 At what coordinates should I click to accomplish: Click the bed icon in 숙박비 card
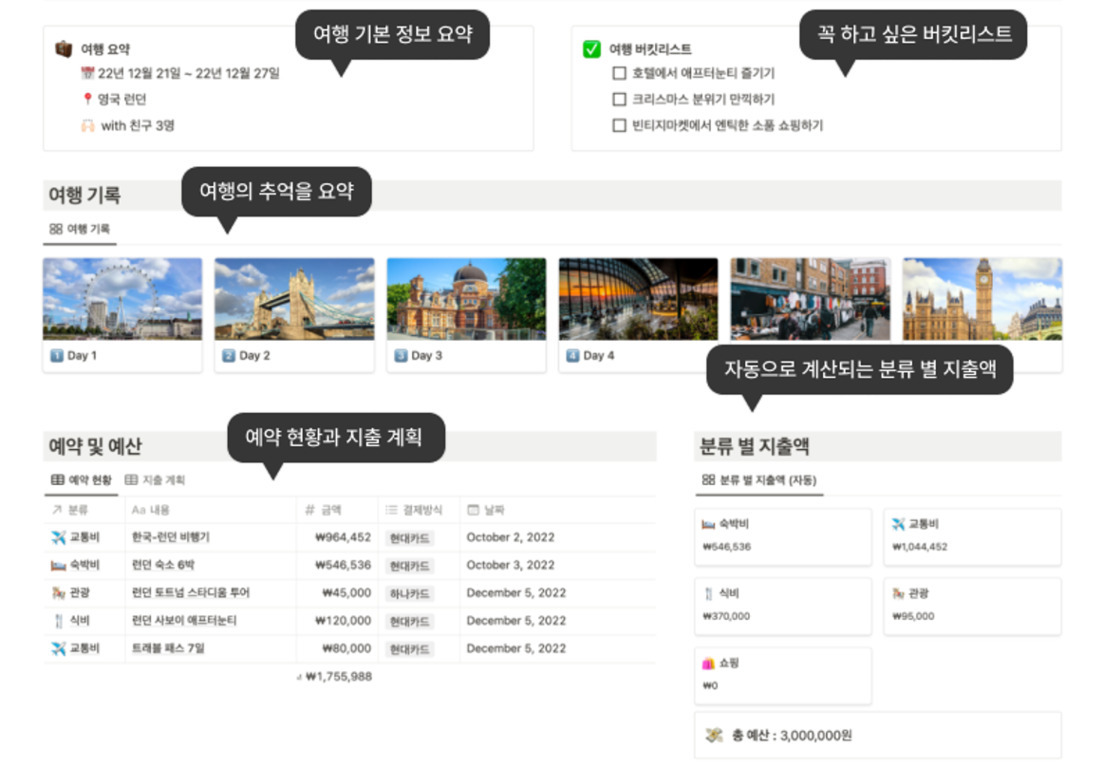tap(708, 524)
